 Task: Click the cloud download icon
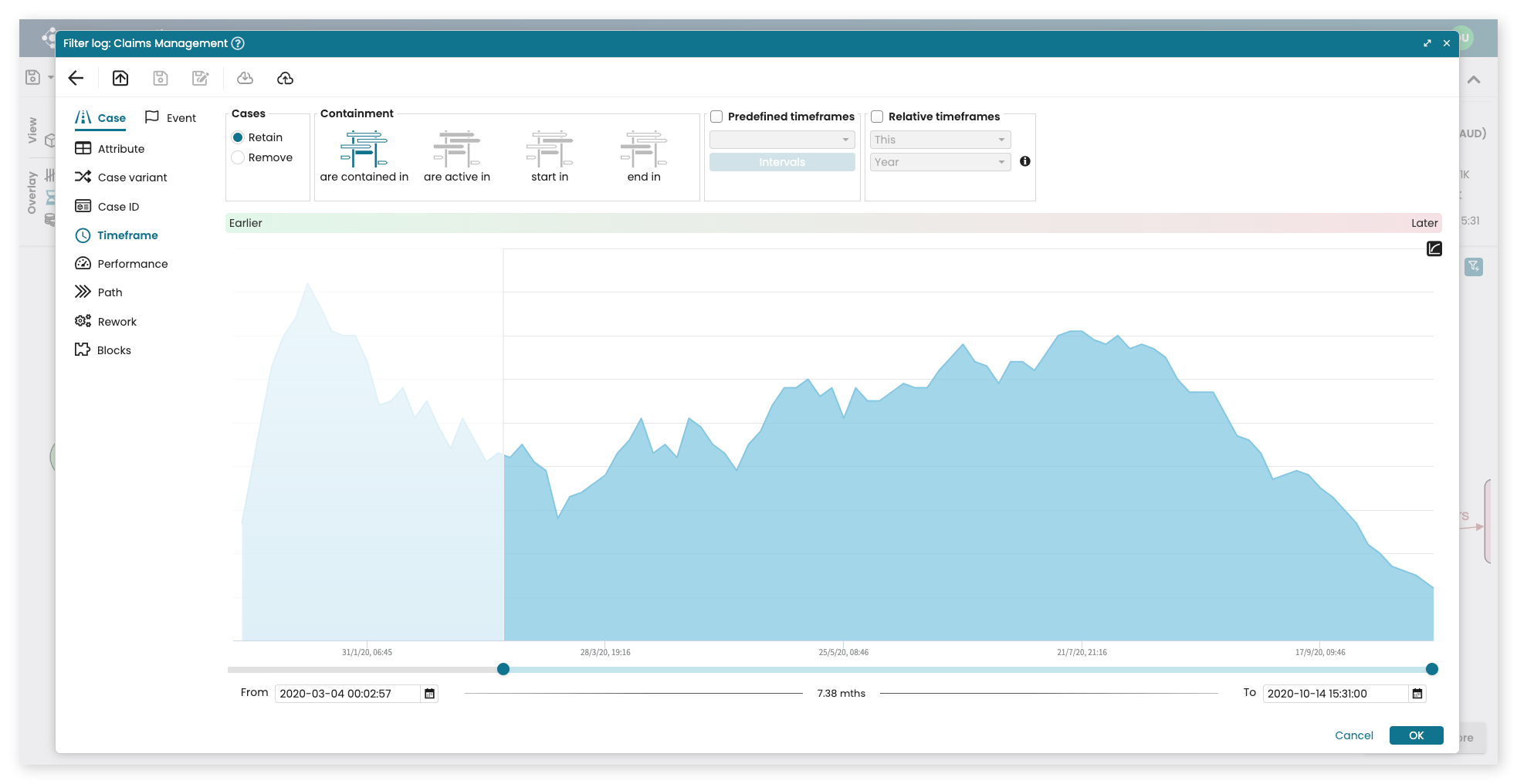click(245, 78)
